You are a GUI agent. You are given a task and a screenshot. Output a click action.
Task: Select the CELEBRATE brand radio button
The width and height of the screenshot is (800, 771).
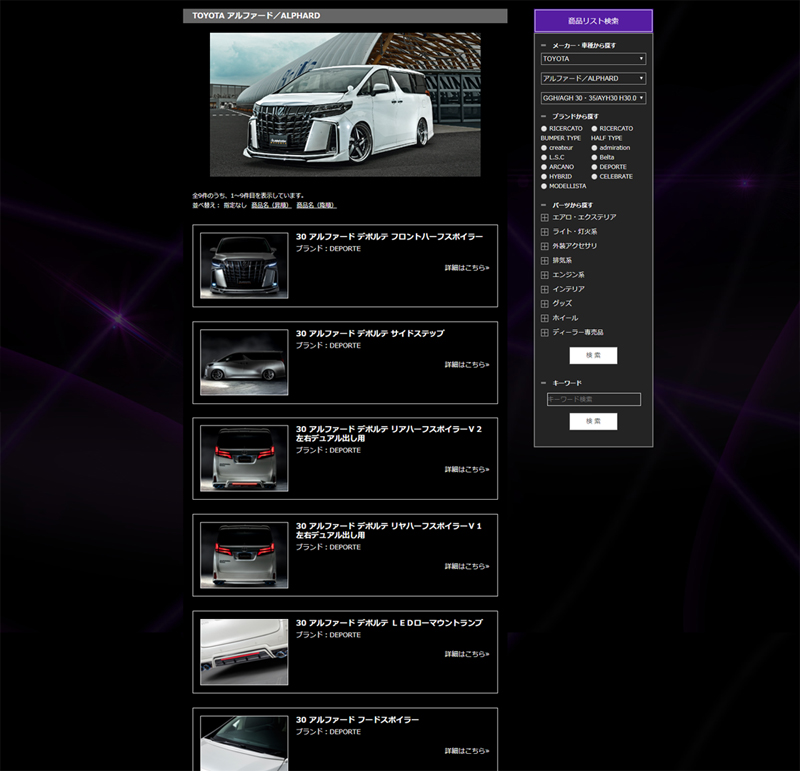coord(594,177)
